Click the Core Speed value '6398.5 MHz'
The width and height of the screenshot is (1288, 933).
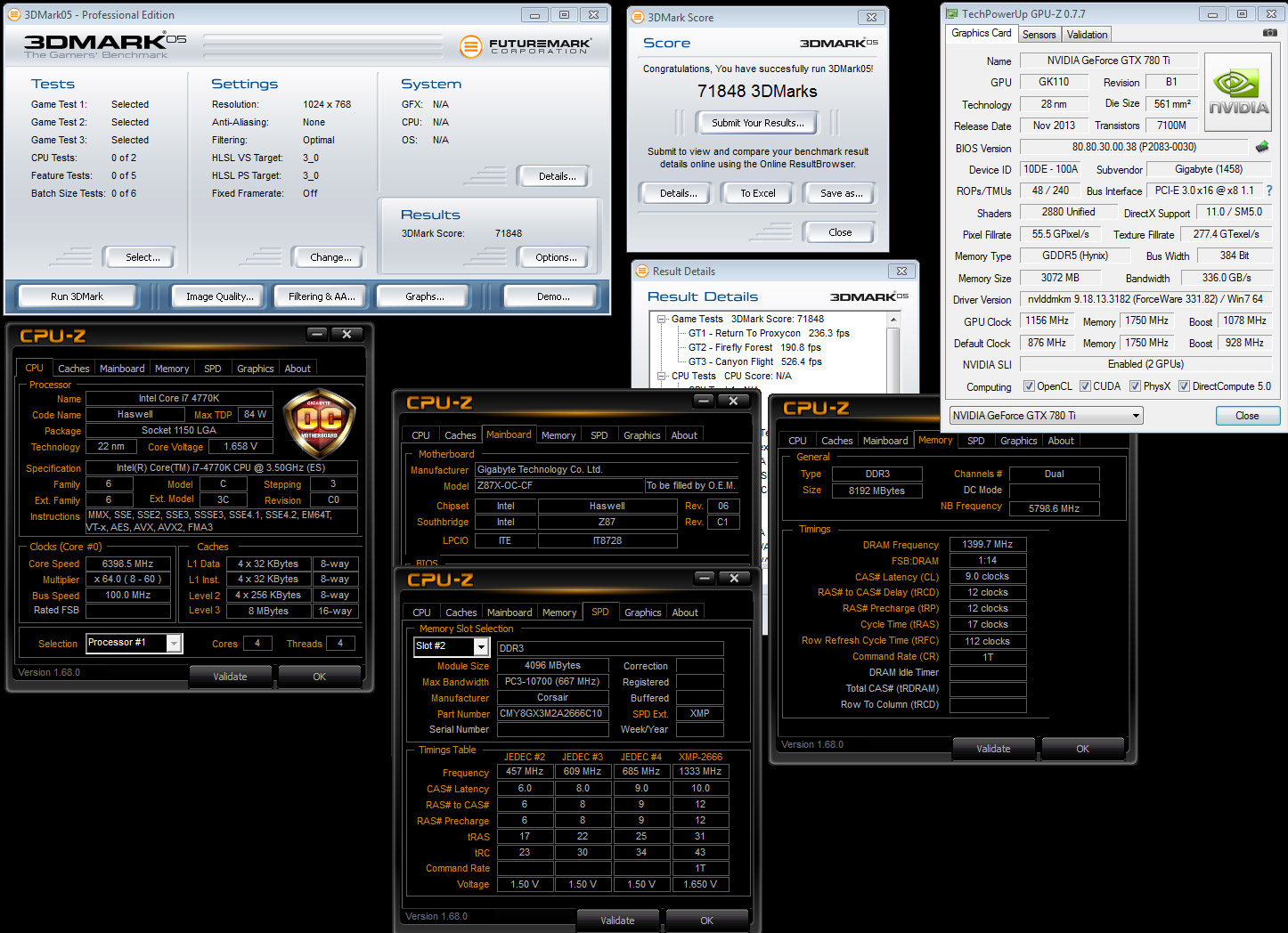127,564
